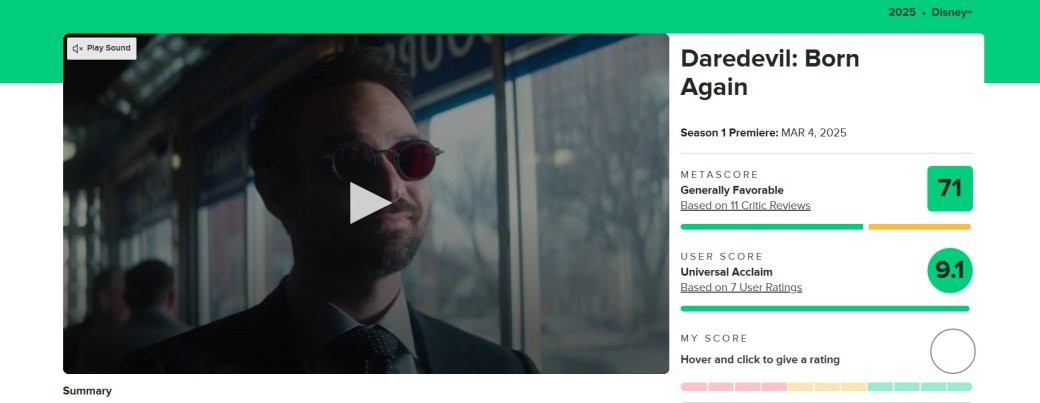Choose the first green rating segment

pos(880,386)
